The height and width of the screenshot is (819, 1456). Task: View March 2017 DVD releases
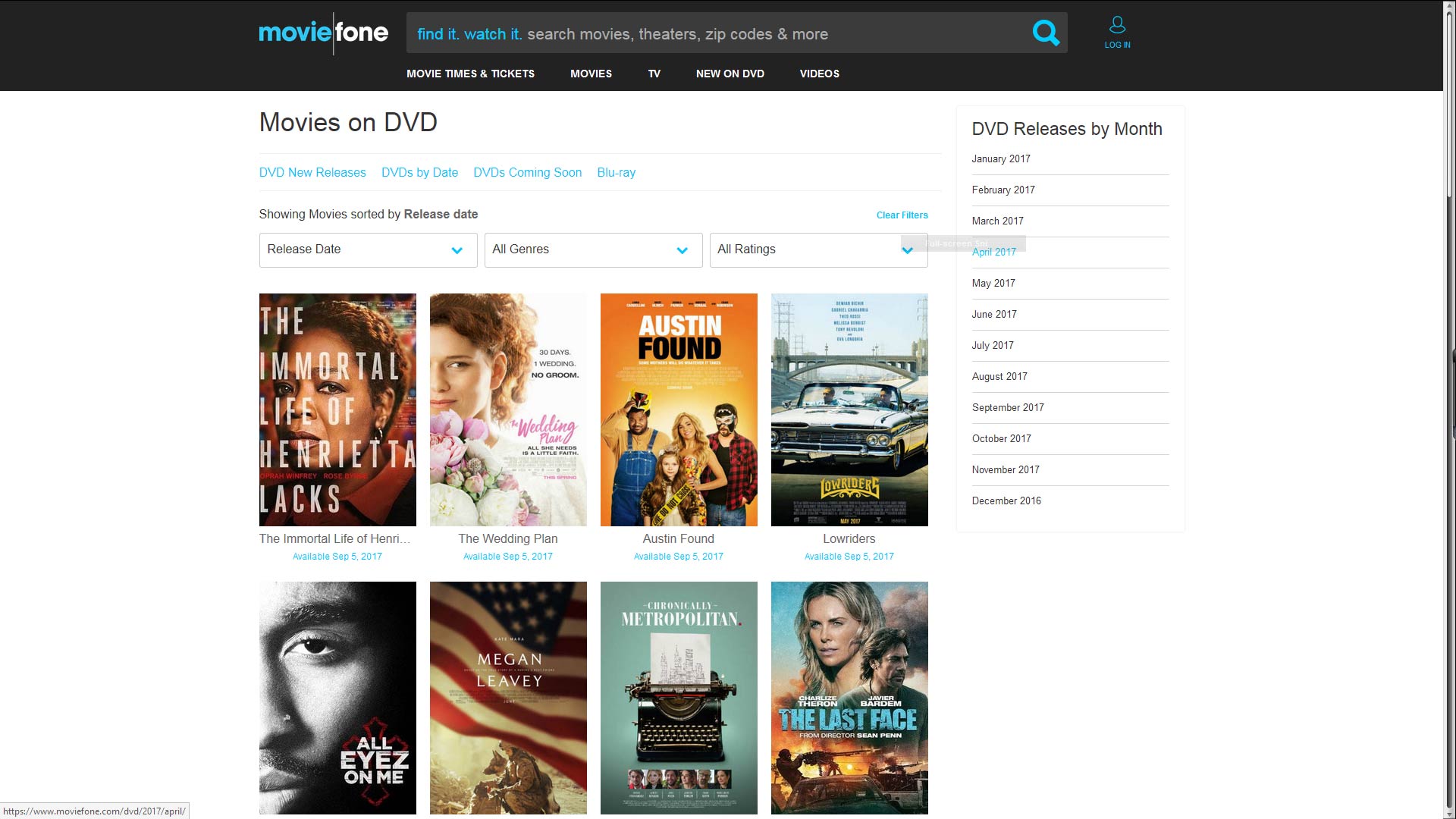tap(998, 221)
